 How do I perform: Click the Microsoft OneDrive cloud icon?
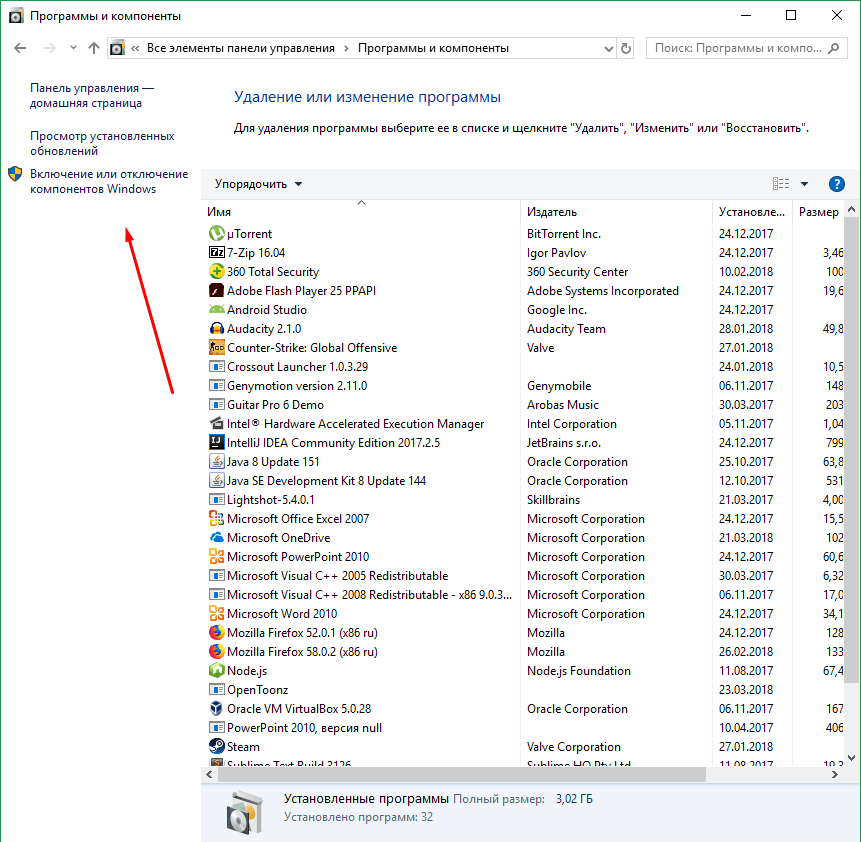(216, 537)
